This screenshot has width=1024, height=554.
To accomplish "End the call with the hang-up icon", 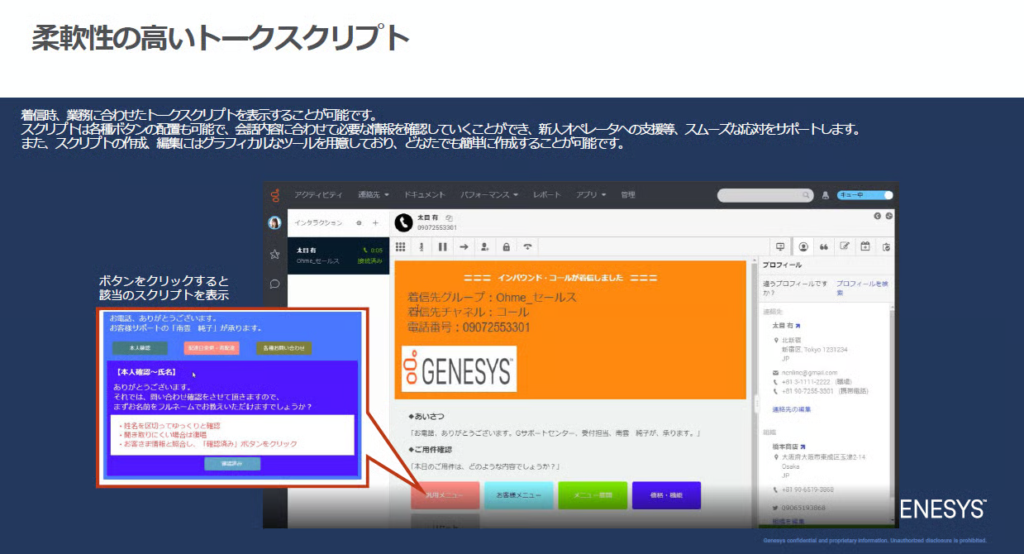I will pyautogui.click(x=528, y=246).
